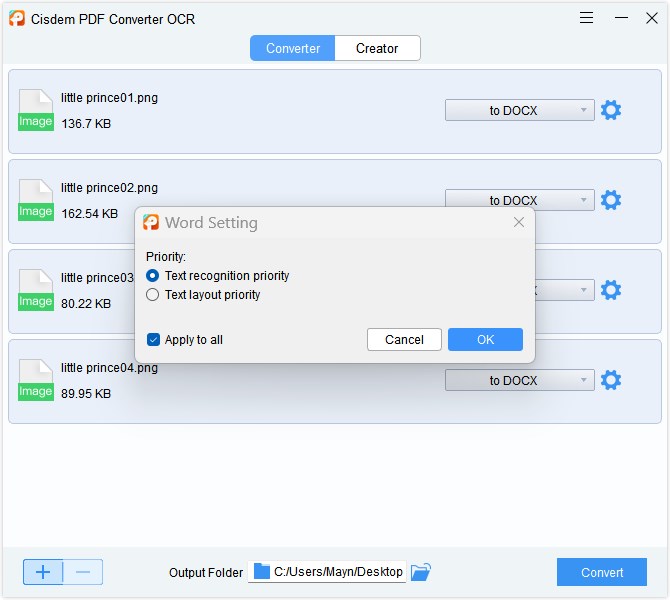Click Cancel in Word Setting dialog
Screen dimensions: 670x600
[404, 340]
